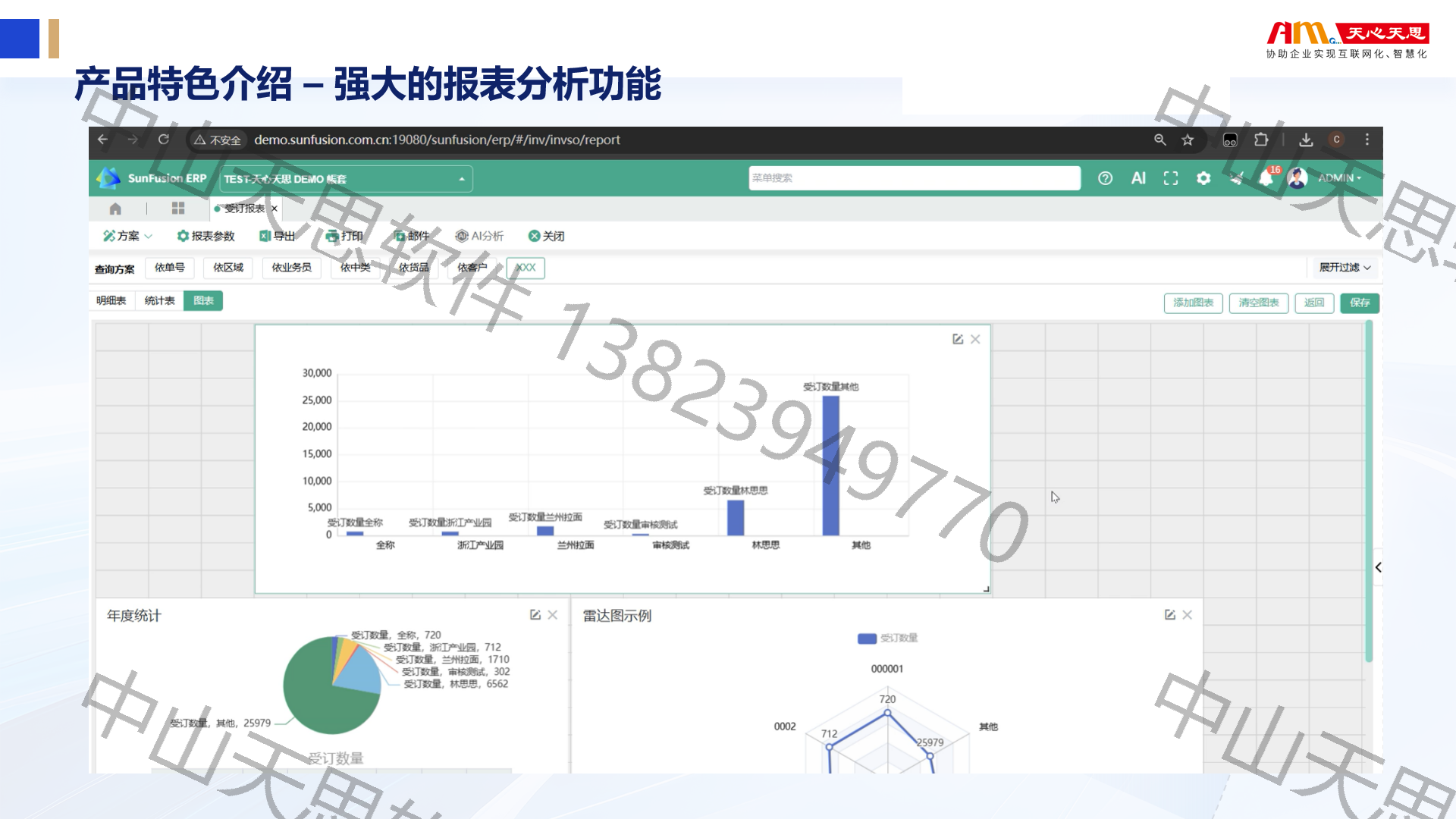
Task: Open the help question mark icon
Action: 1105,178
